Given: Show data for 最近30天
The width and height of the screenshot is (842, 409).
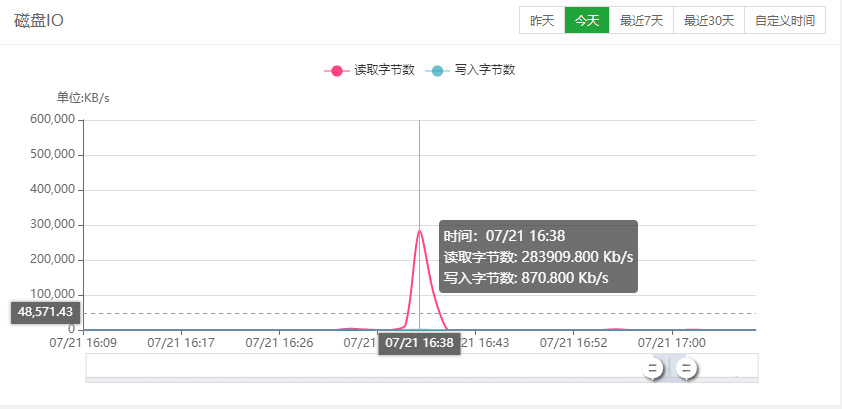Looking at the screenshot, I should [709, 21].
